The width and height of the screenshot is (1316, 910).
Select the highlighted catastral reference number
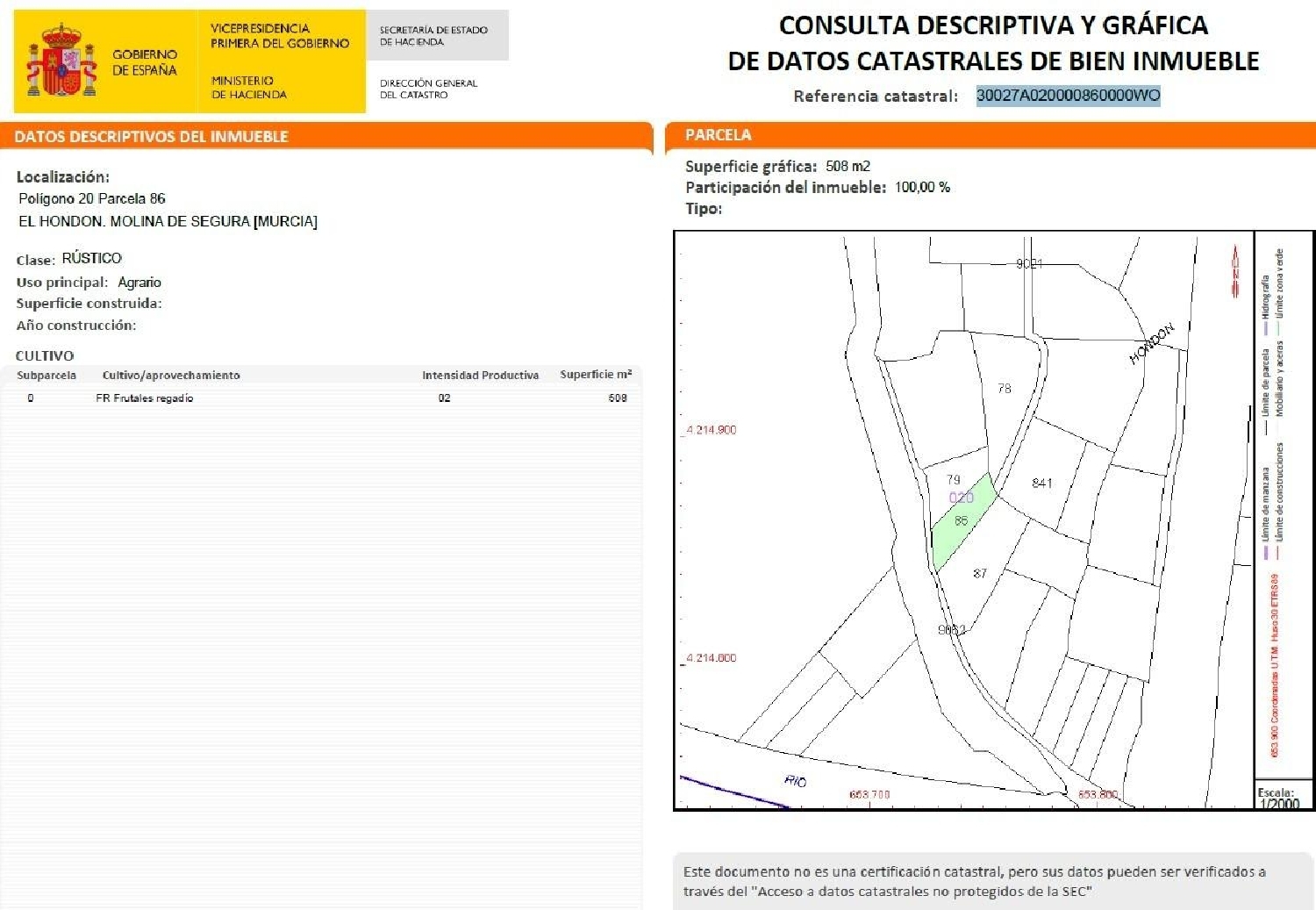point(1068,96)
